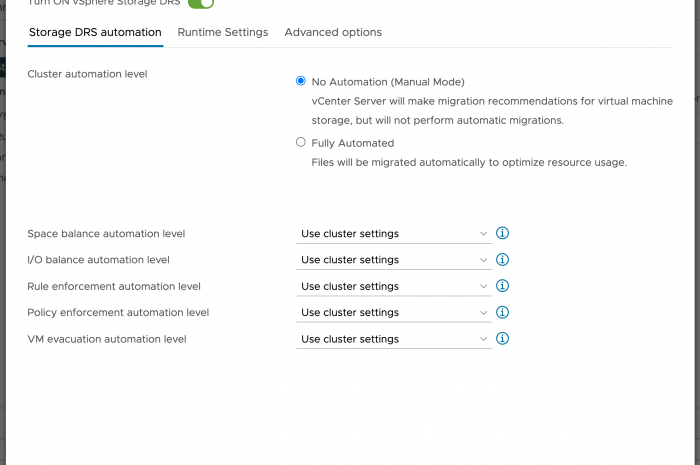700x465 pixels.
Task: Open VM evacuation automation level dropdown
Action: [x=395, y=340]
